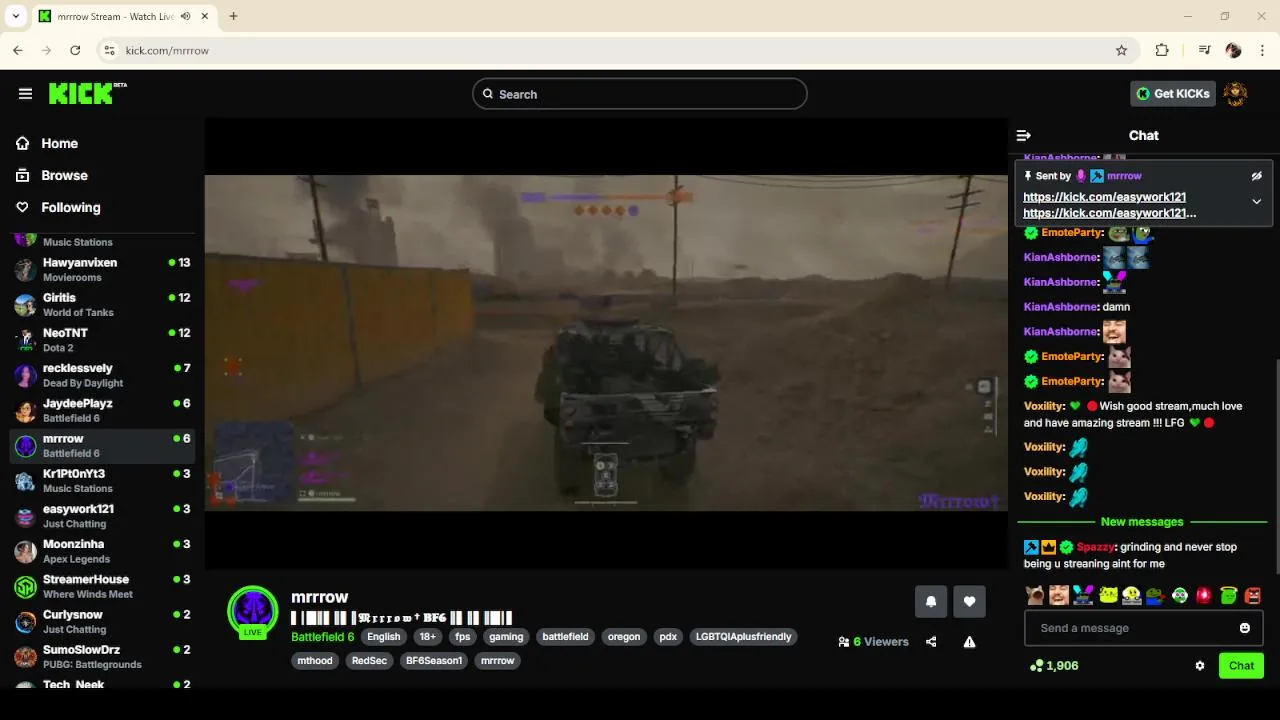Open the emoji picker in chat input
Screen dimensions: 1280x720
1245,628
